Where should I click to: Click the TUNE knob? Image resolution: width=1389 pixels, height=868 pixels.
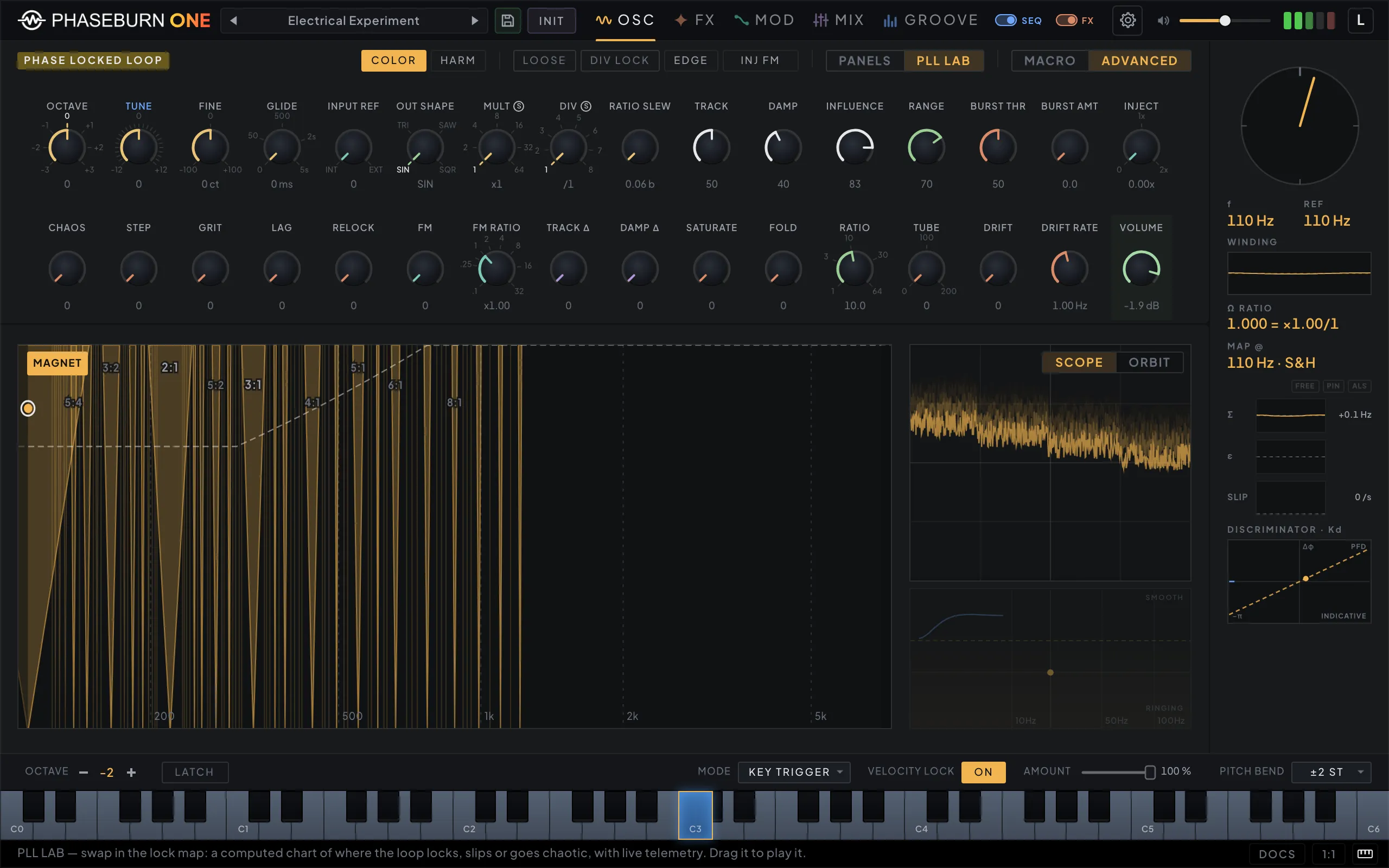138,147
